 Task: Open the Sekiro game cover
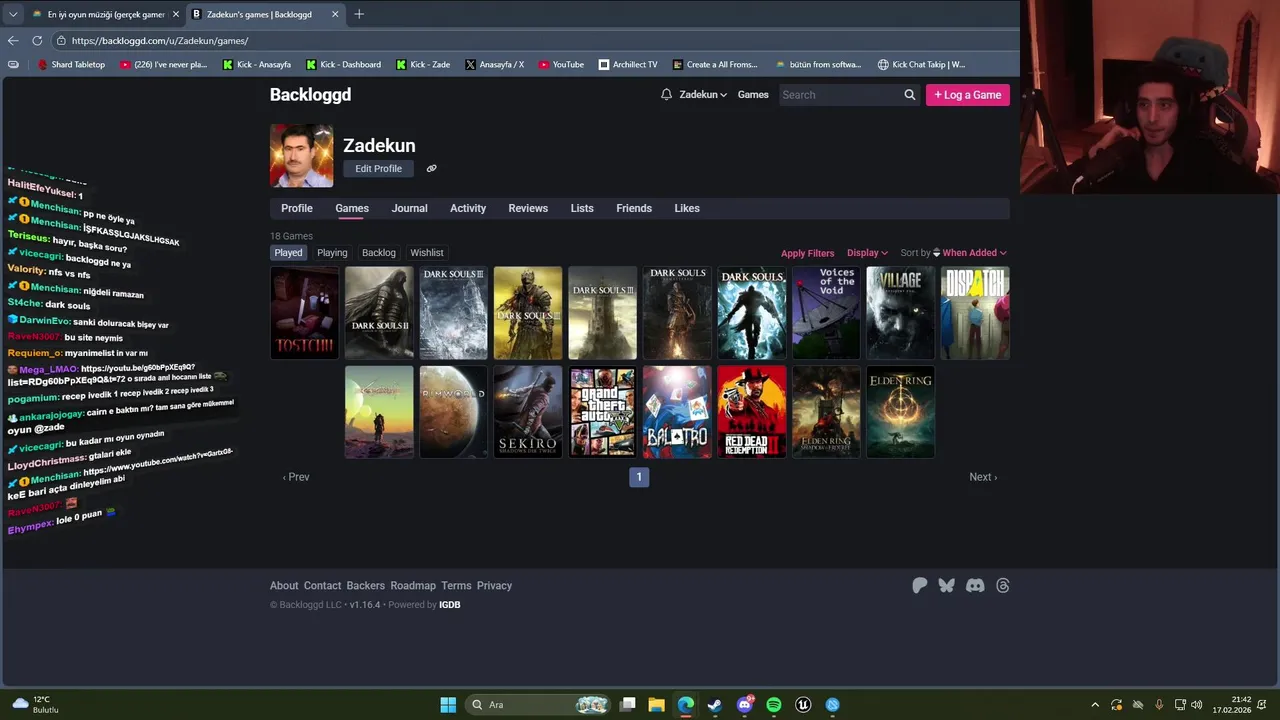[528, 412]
